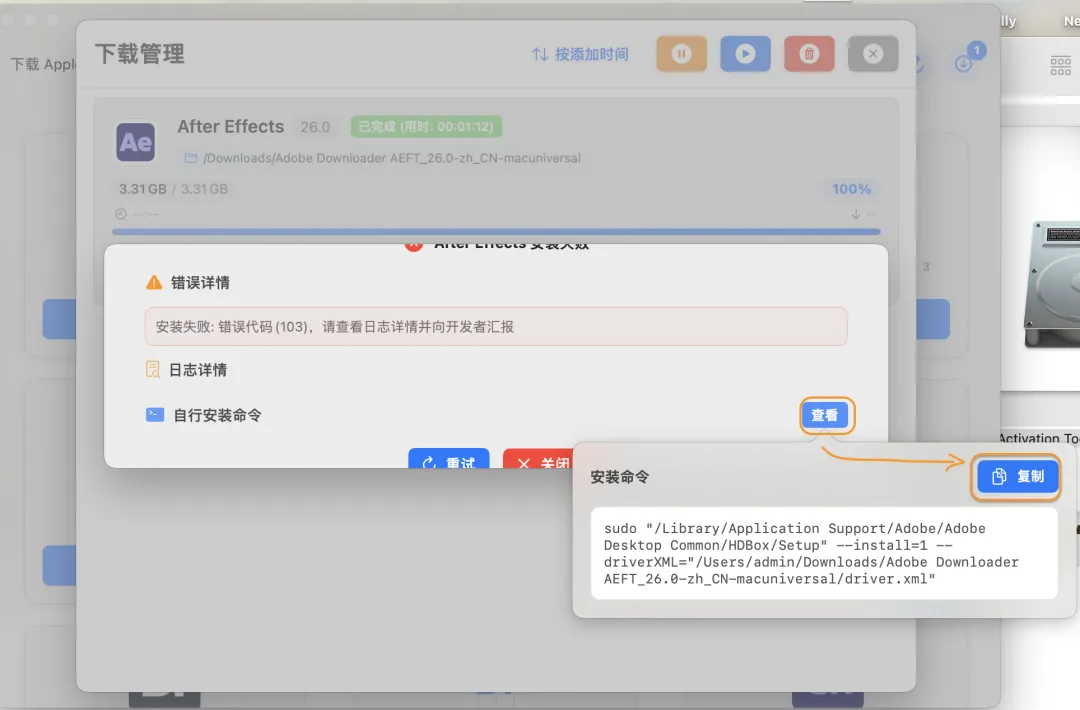Click the After Effects download progress bar

coord(496,231)
